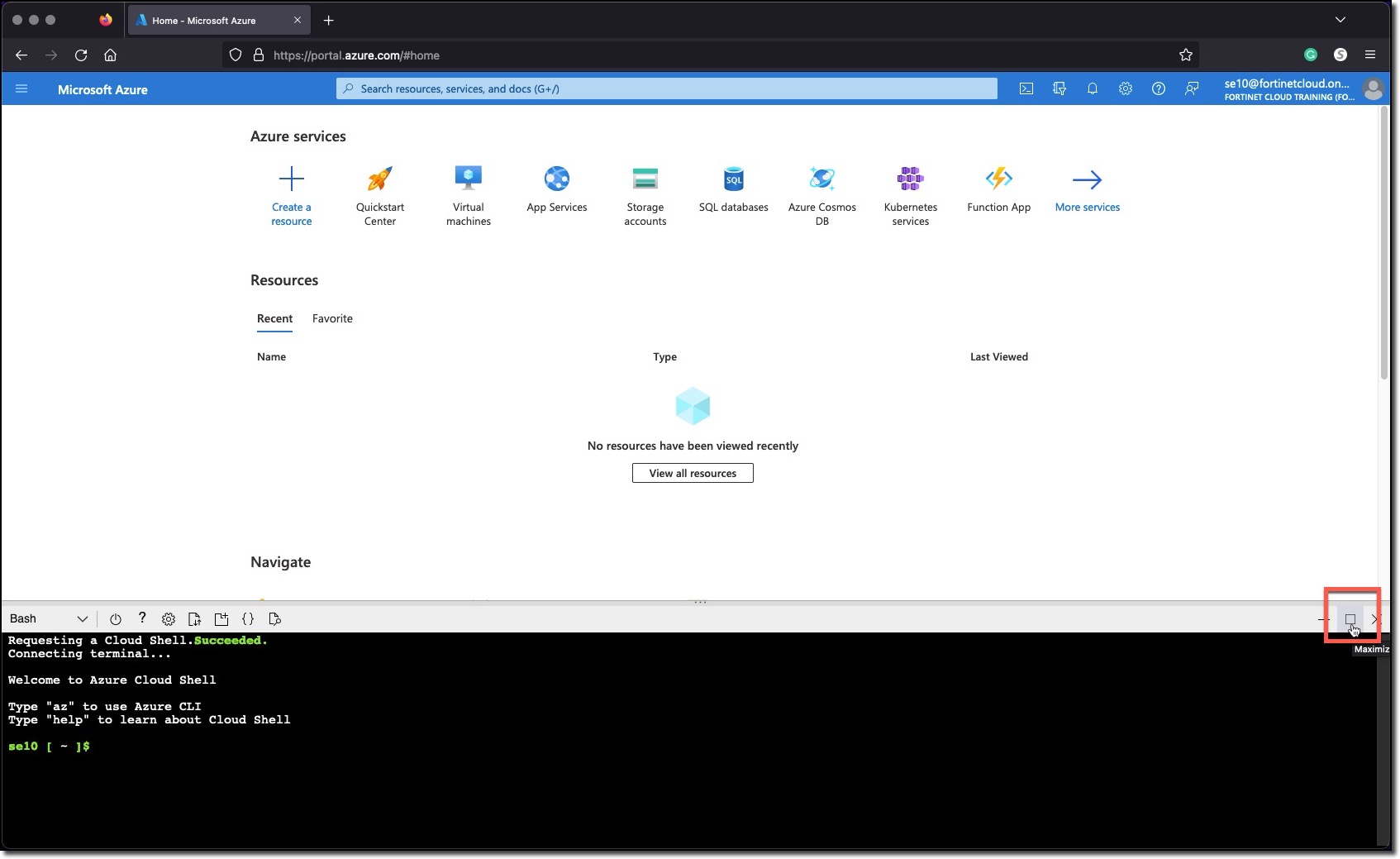Click the S extension icon in the toolbar
Screen dimensions: 1400x859
pyautogui.click(x=1340, y=55)
